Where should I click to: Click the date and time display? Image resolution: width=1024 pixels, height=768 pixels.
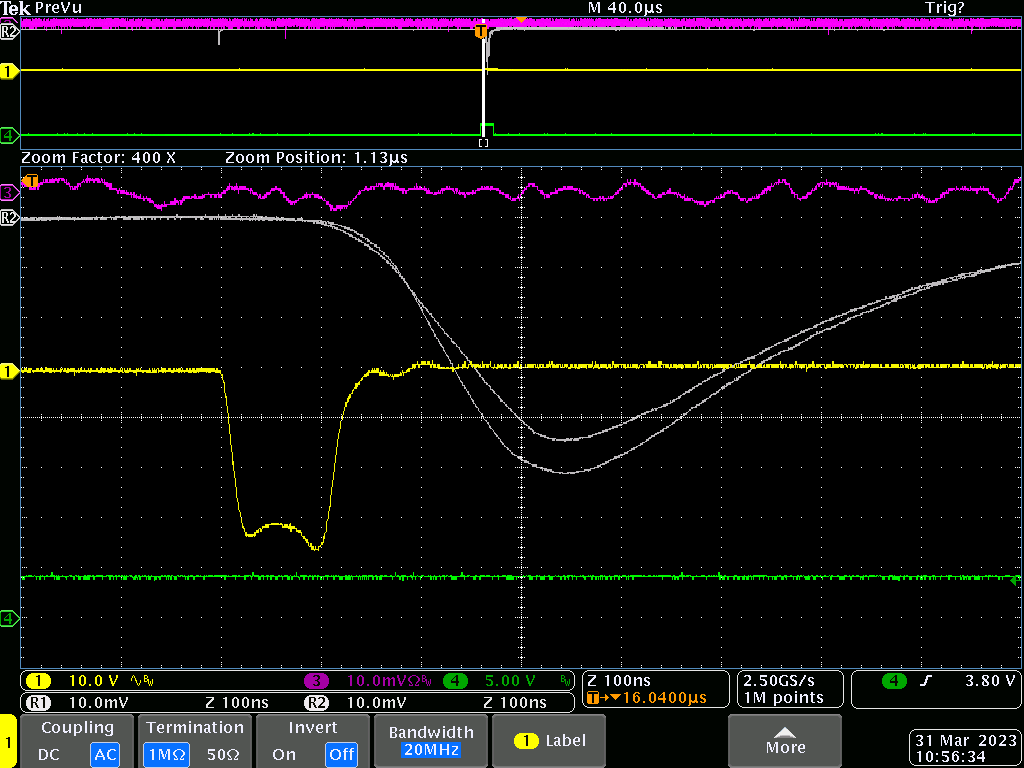tap(964, 749)
